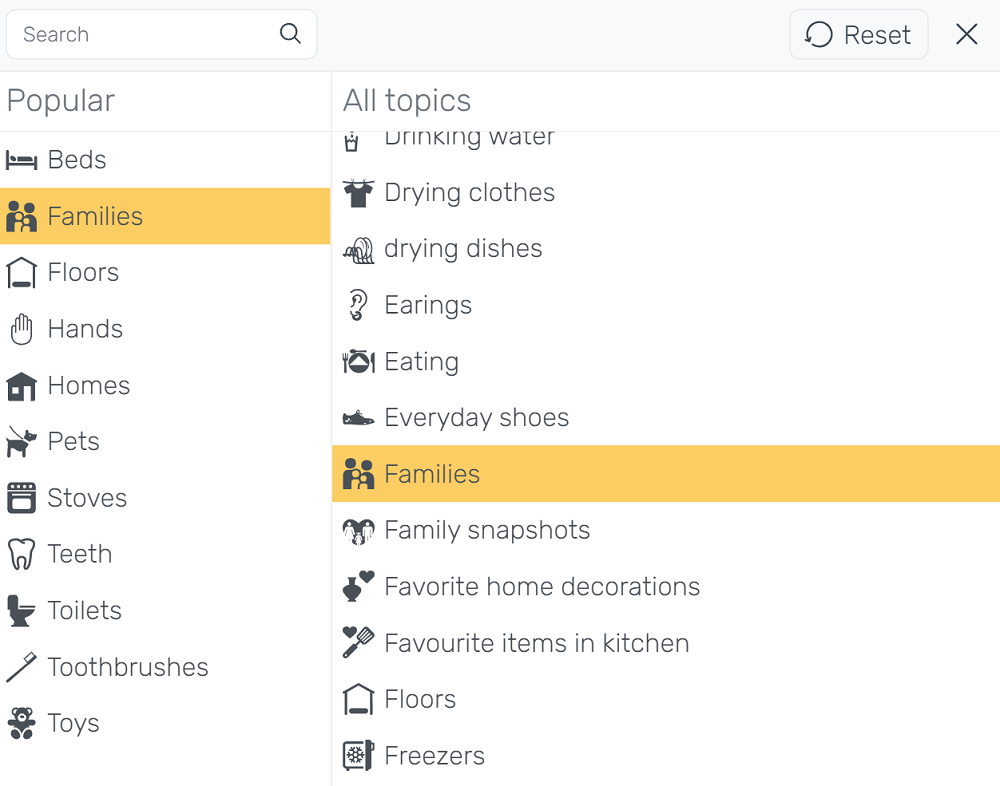Select the hand icon next to Hands

tap(22, 329)
